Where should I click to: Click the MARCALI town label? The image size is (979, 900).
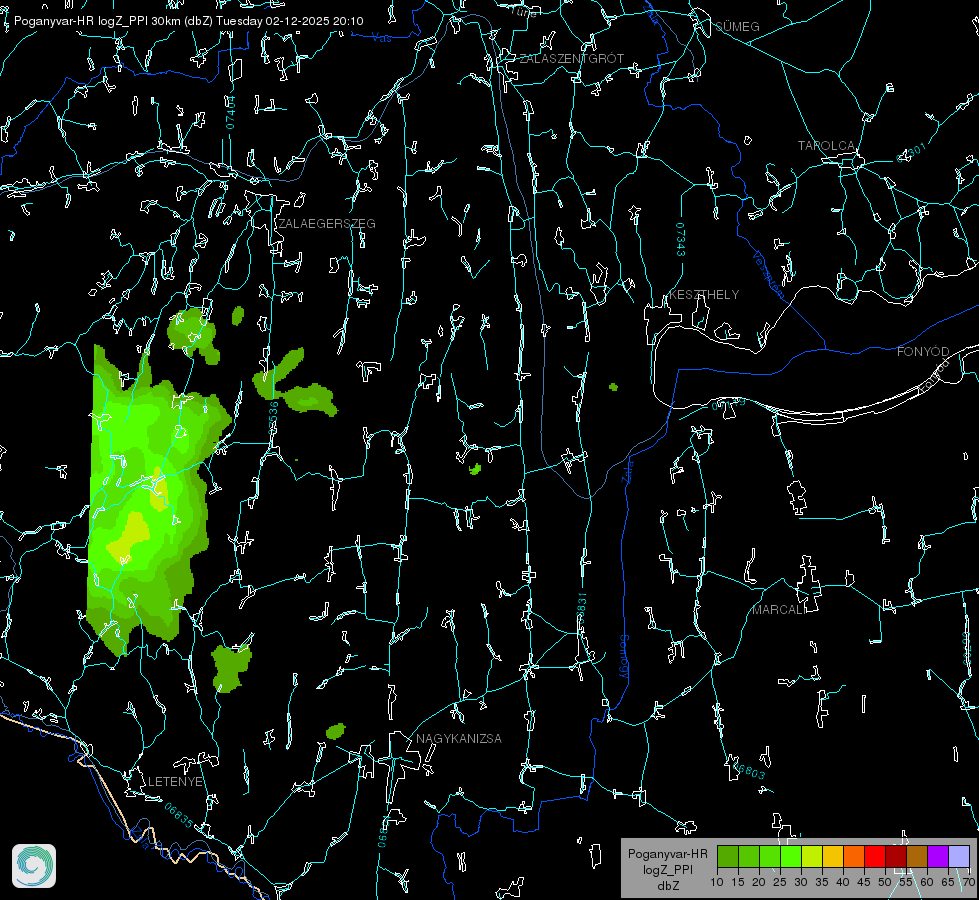click(x=779, y=610)
